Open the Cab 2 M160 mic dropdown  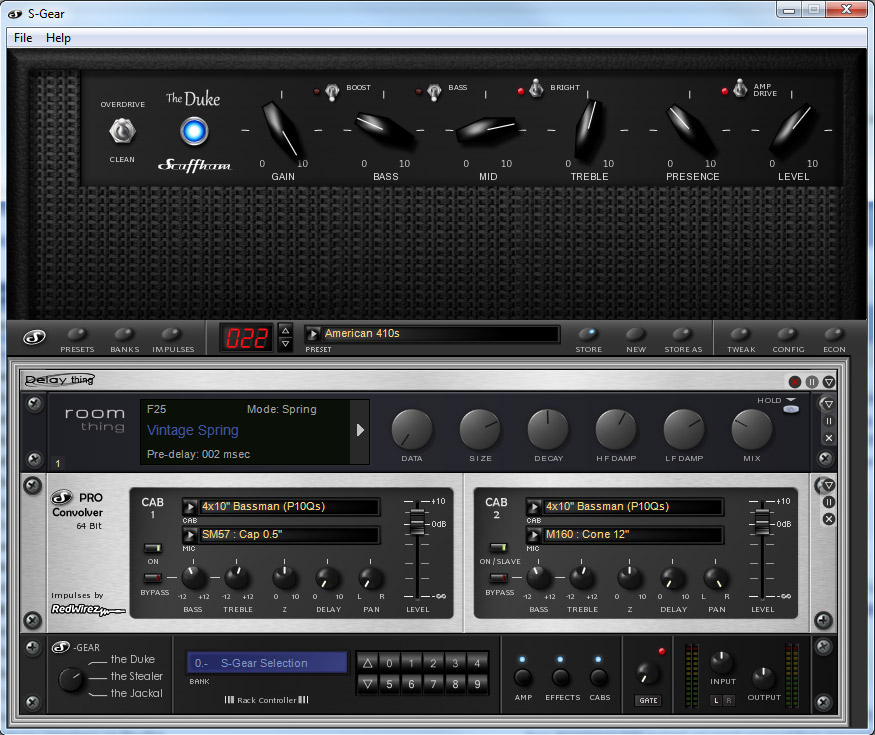(533, 535)
